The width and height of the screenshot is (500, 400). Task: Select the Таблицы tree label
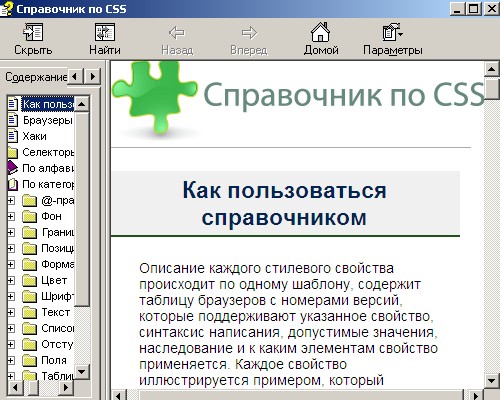[58, 376]
